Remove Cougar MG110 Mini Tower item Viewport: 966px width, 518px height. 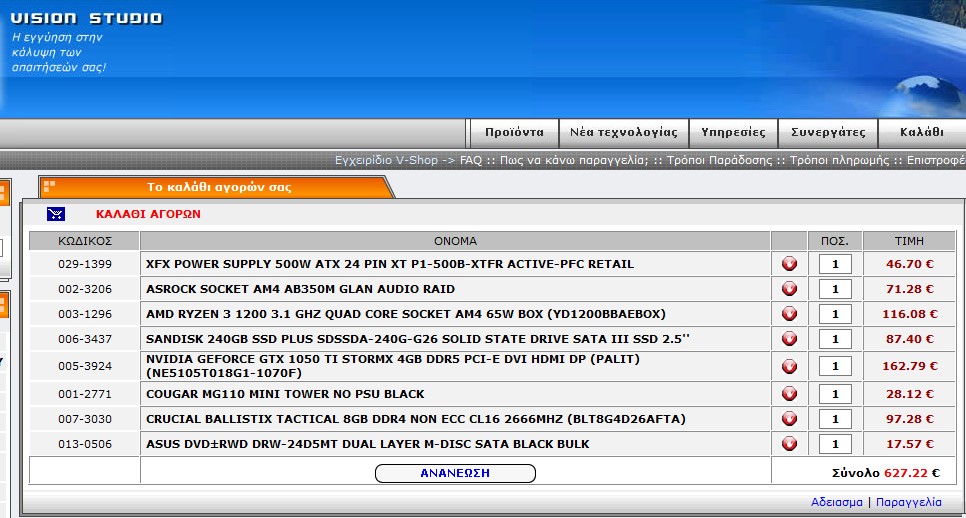789,394
